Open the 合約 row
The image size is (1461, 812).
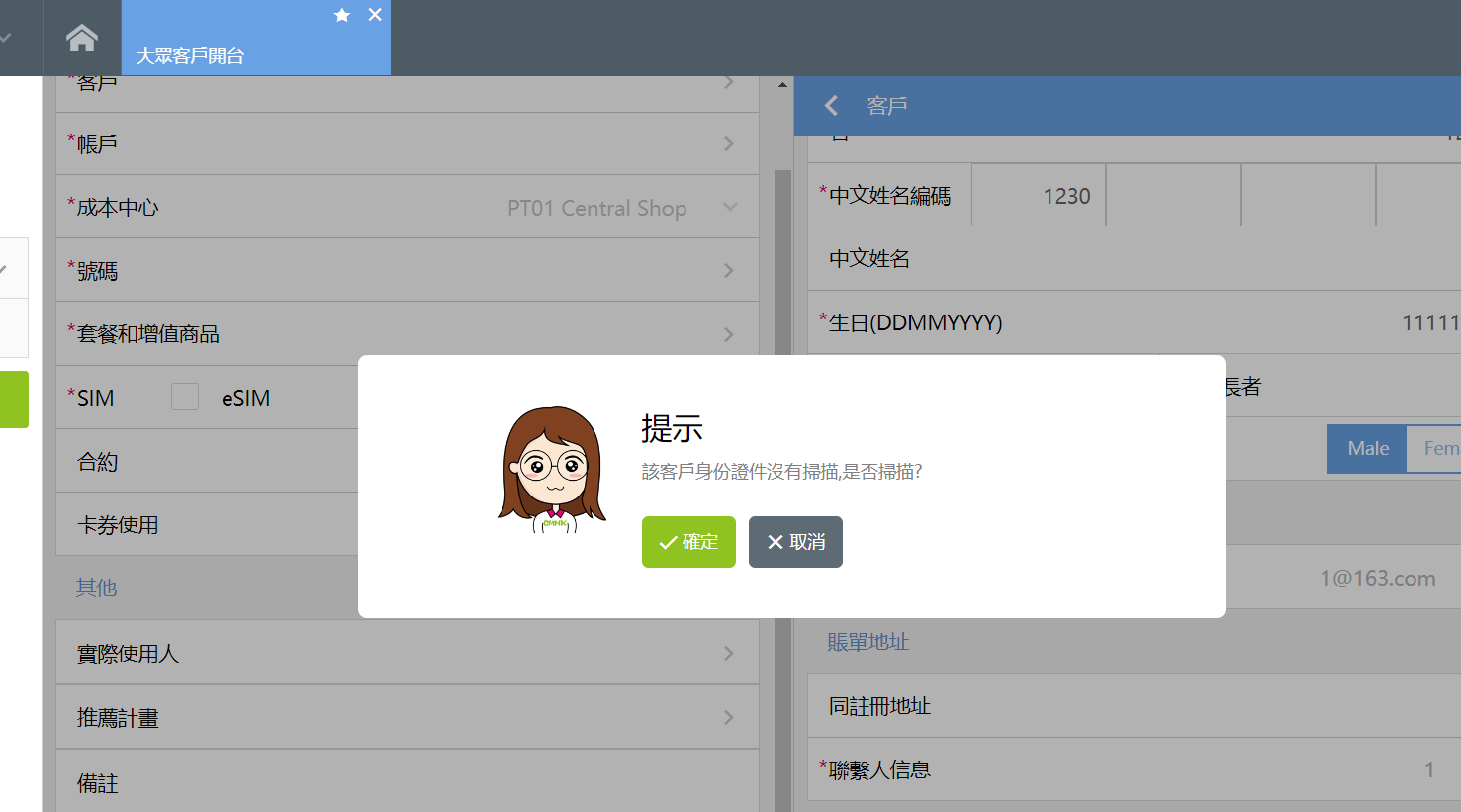coord(208,461)
